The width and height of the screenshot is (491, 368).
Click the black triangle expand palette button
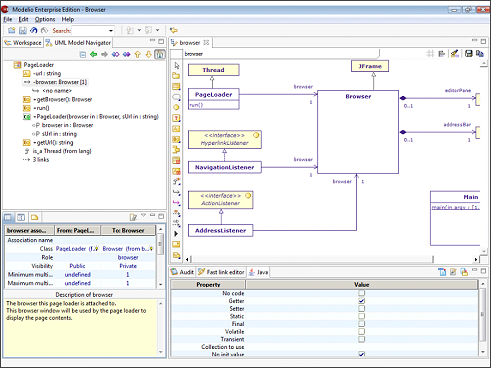click(176, 234)
